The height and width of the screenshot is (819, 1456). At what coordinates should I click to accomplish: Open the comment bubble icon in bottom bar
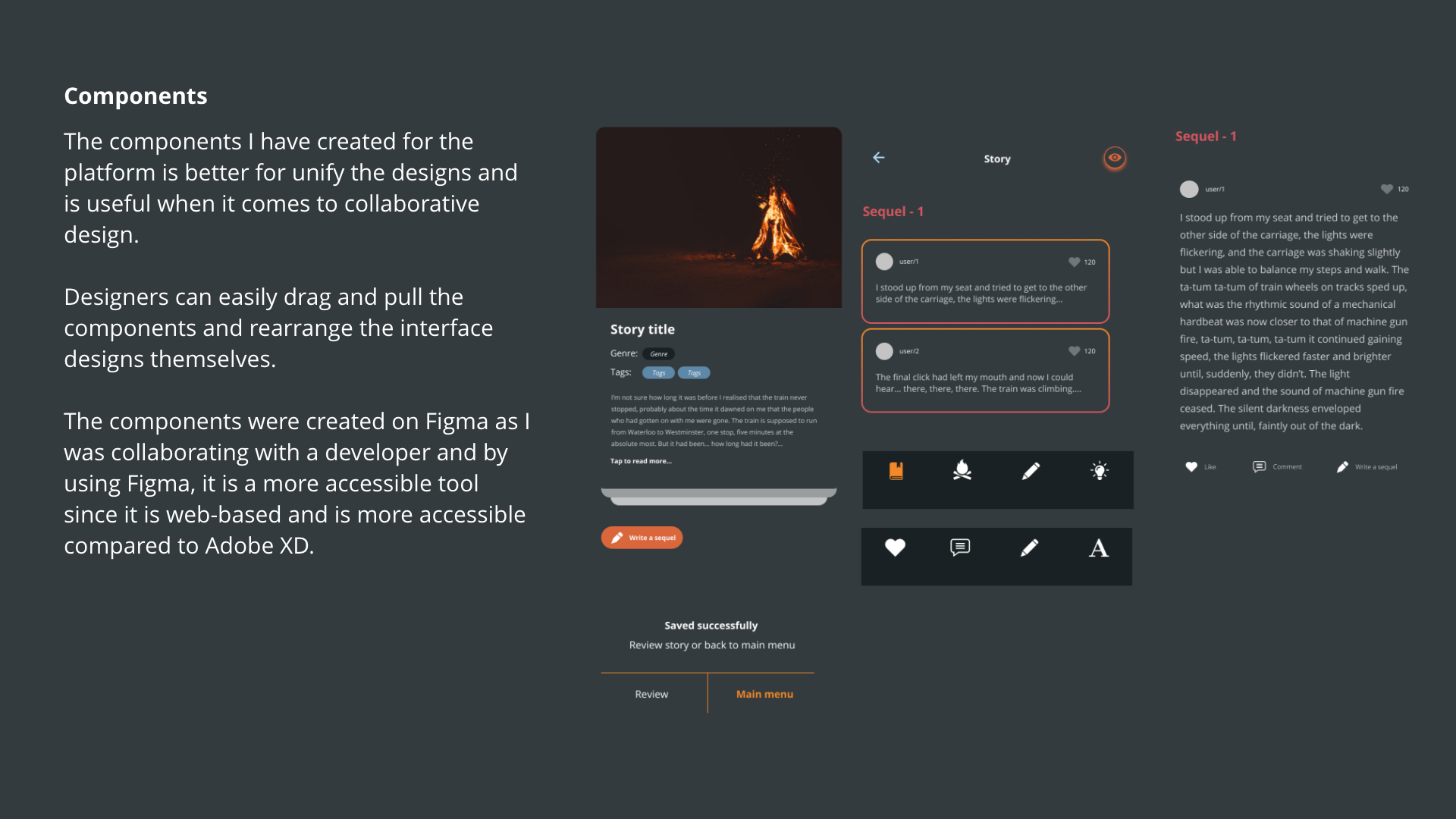point(960,547)
